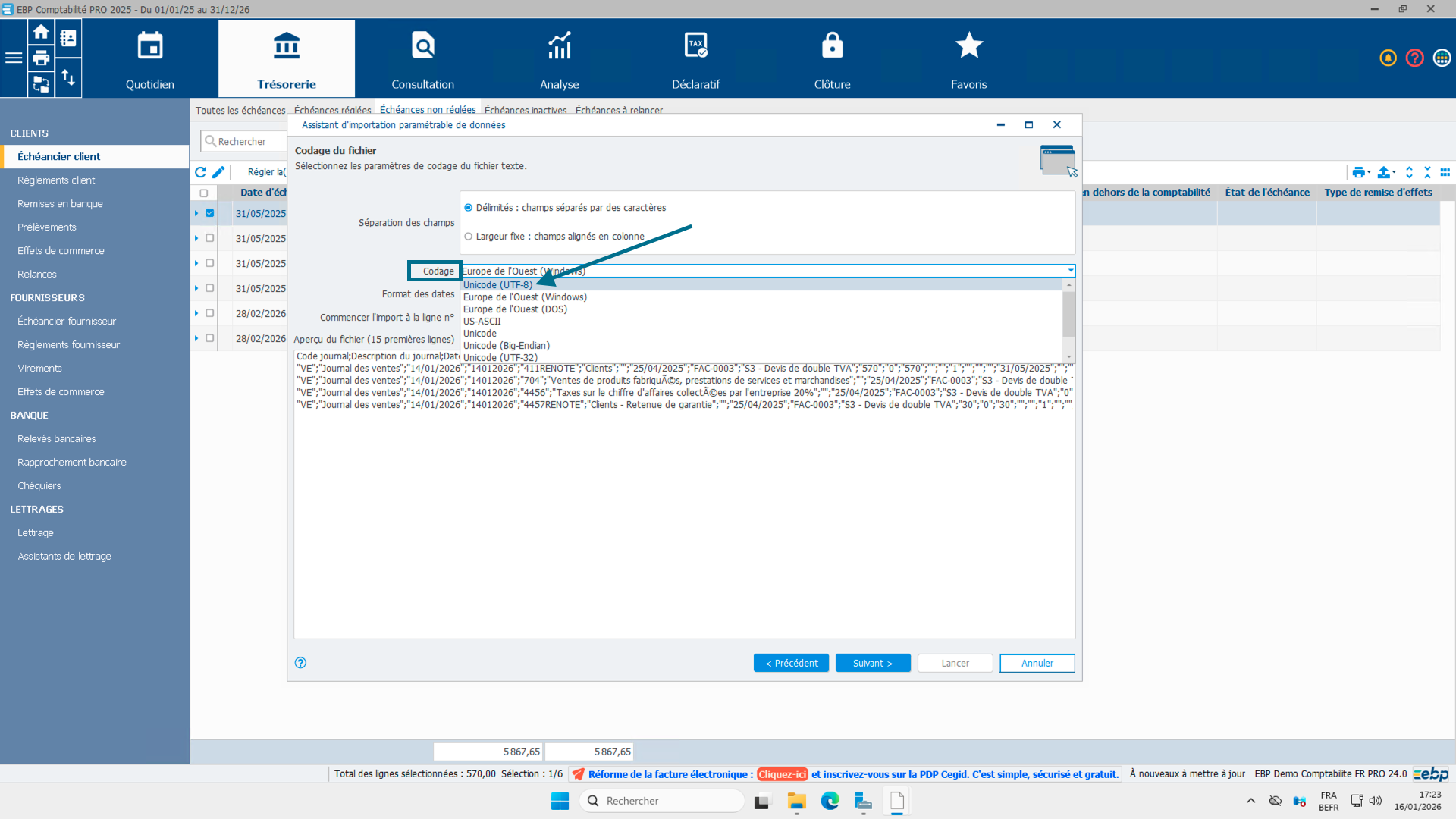Click the Annuler button

point(1037,663)
